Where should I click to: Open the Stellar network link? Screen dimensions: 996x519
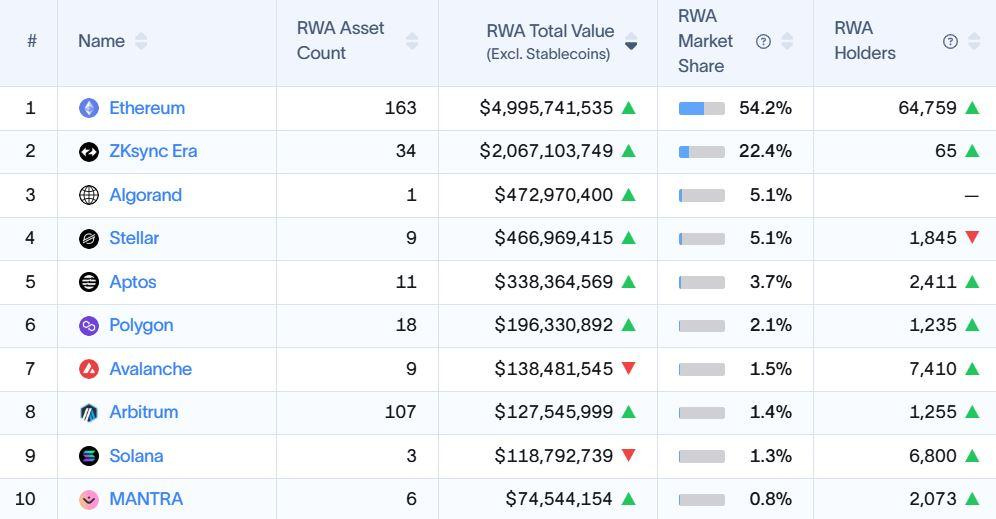134,238
